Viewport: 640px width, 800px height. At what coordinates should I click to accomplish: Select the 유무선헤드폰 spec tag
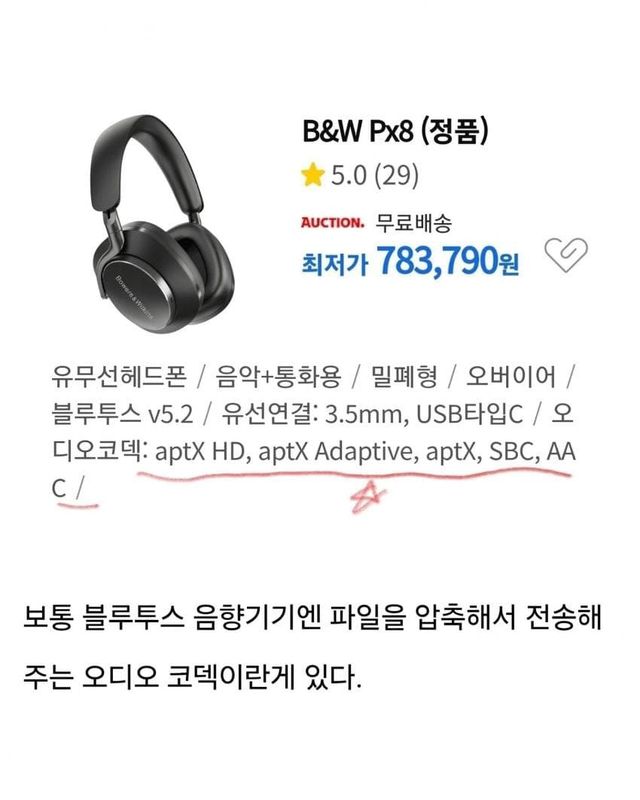tap(119, 377)
